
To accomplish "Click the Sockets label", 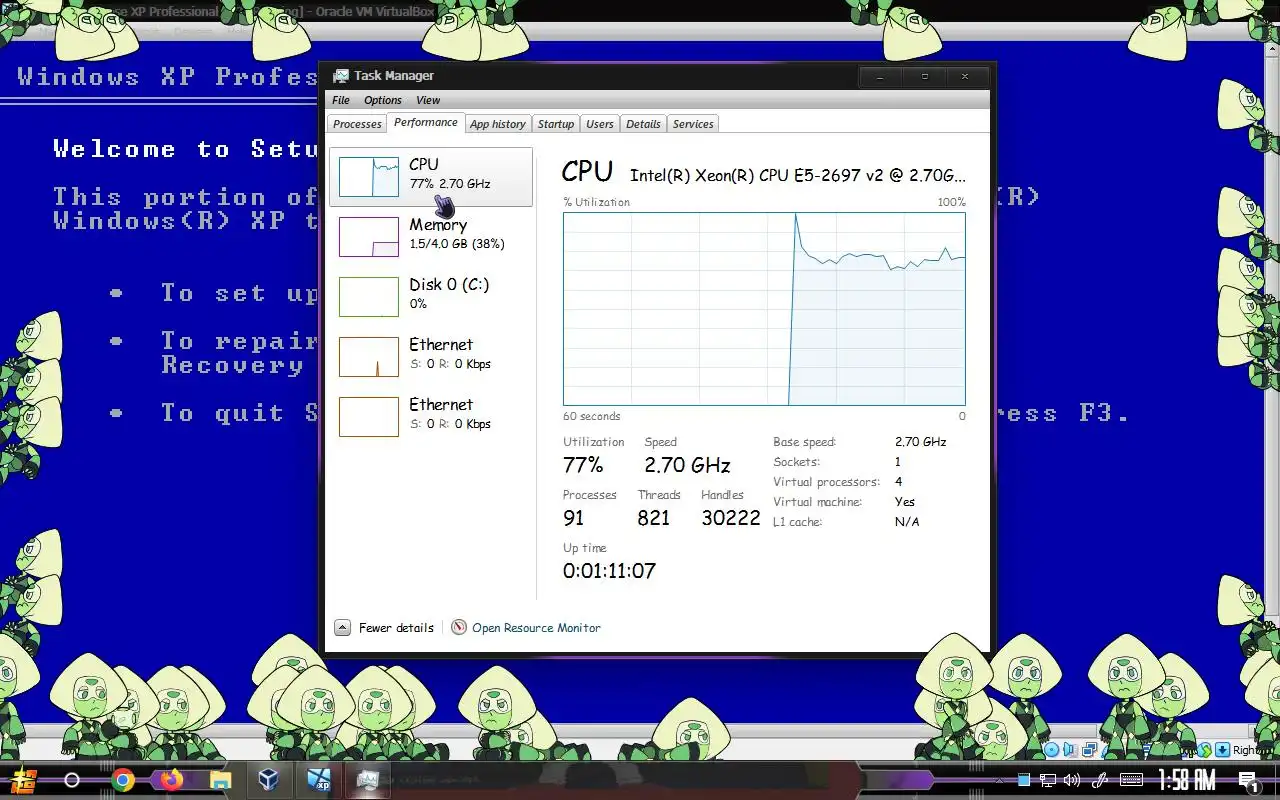I will [797, 462].
